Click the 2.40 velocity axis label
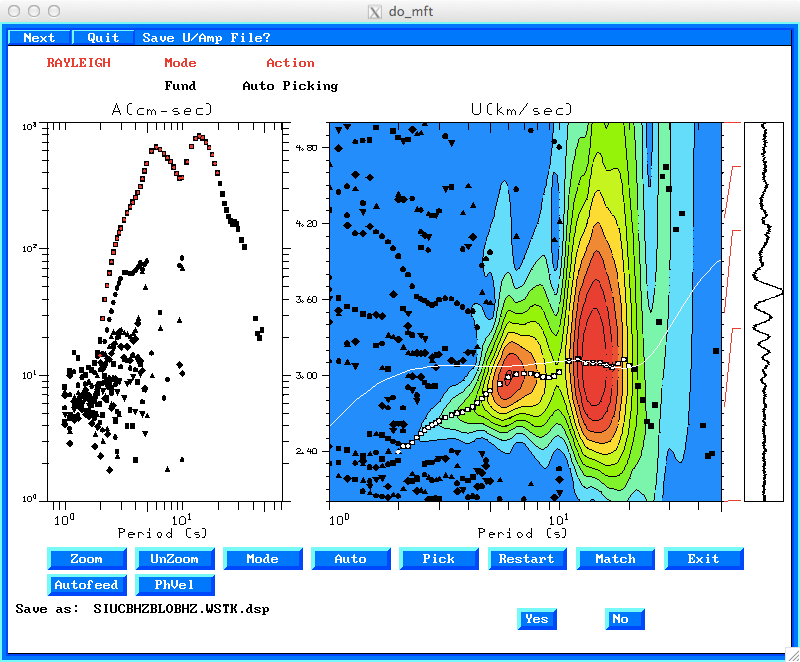 click(306, 451)
